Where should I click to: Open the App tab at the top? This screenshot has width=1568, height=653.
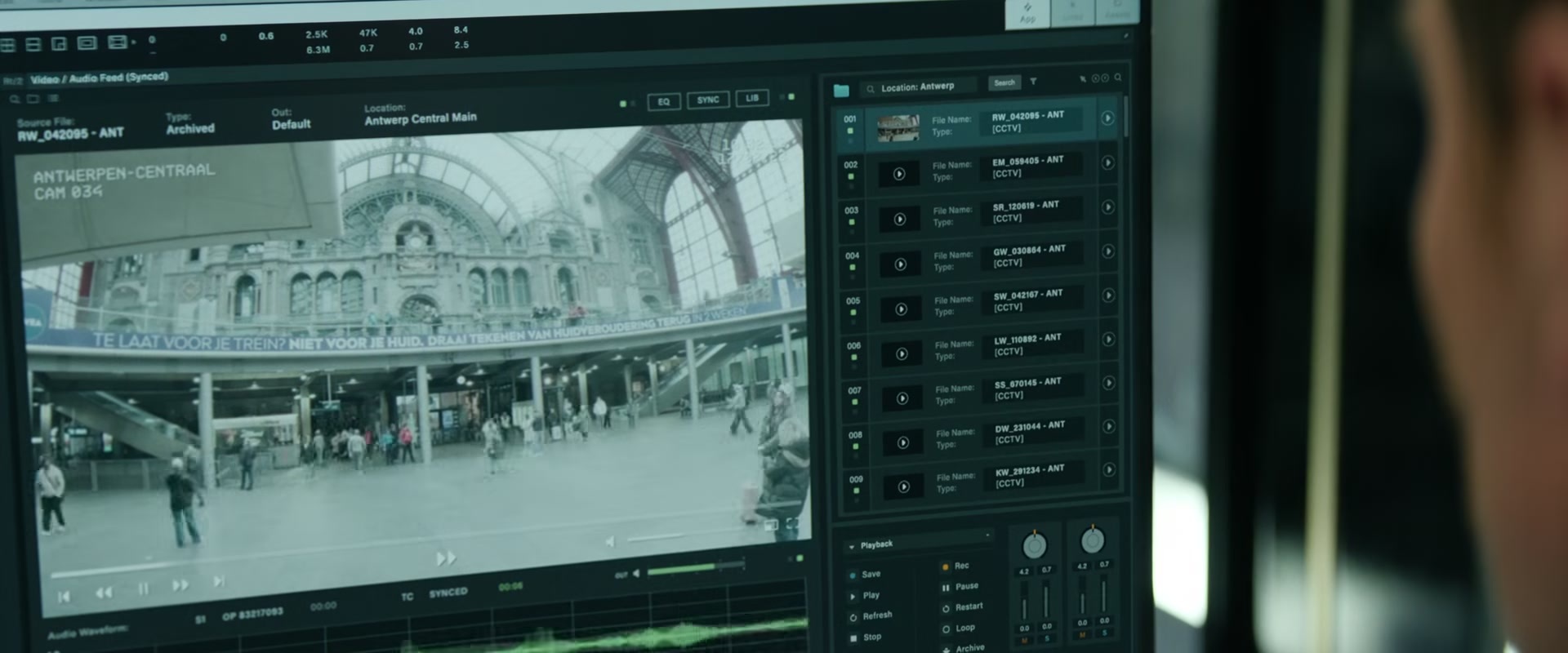pos(1027,14)
